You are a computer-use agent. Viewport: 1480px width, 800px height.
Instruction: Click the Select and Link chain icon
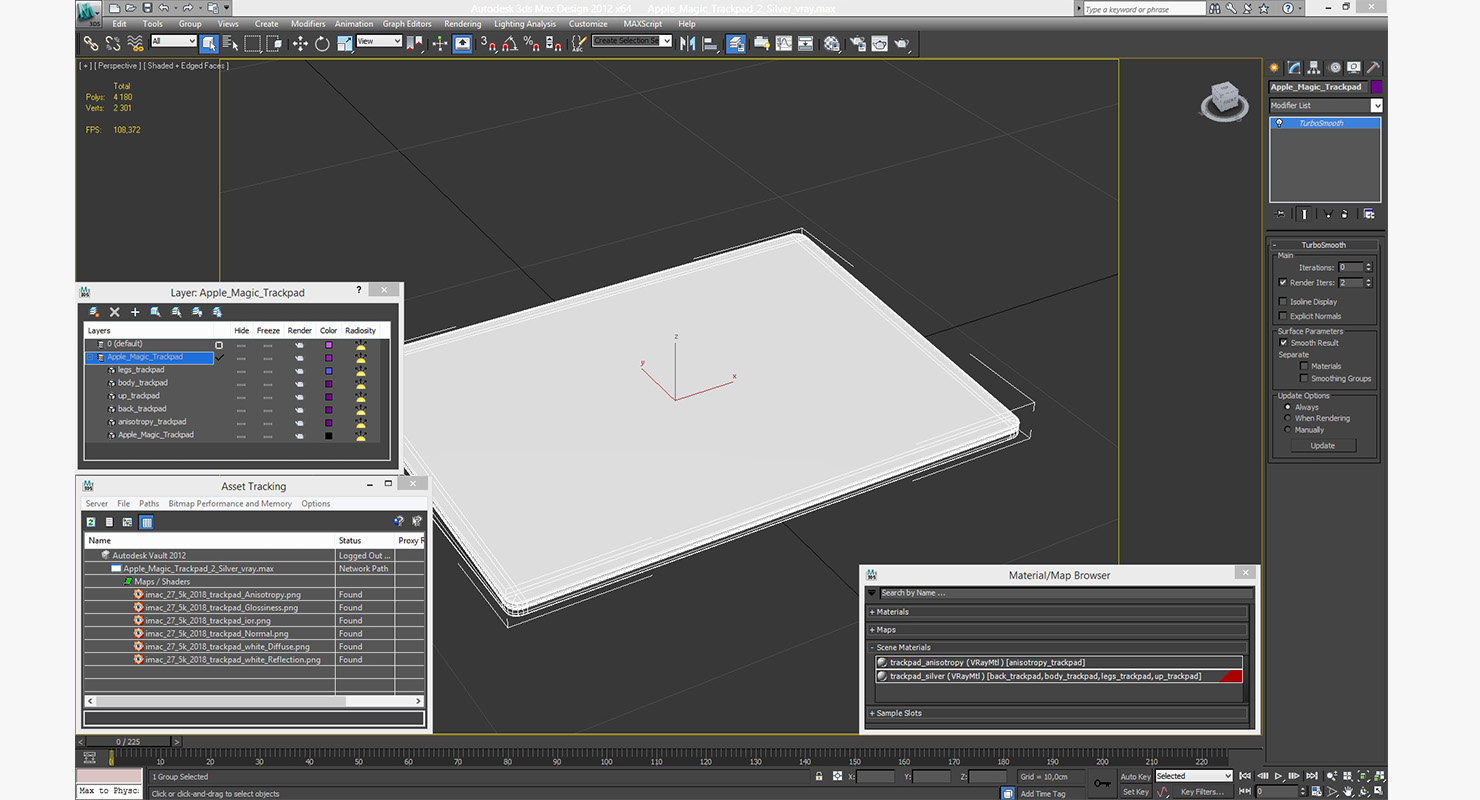click(91, 44)
